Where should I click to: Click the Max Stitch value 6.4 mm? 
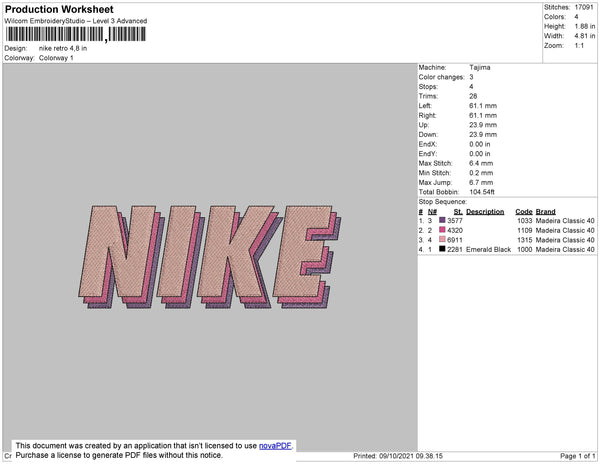click(x=481, y=163)
